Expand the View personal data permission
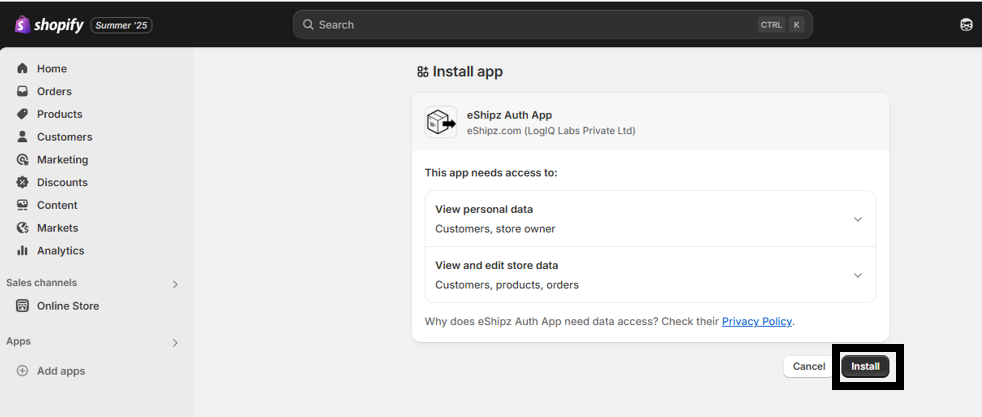The image size is (982, 417). click(650, 219)
